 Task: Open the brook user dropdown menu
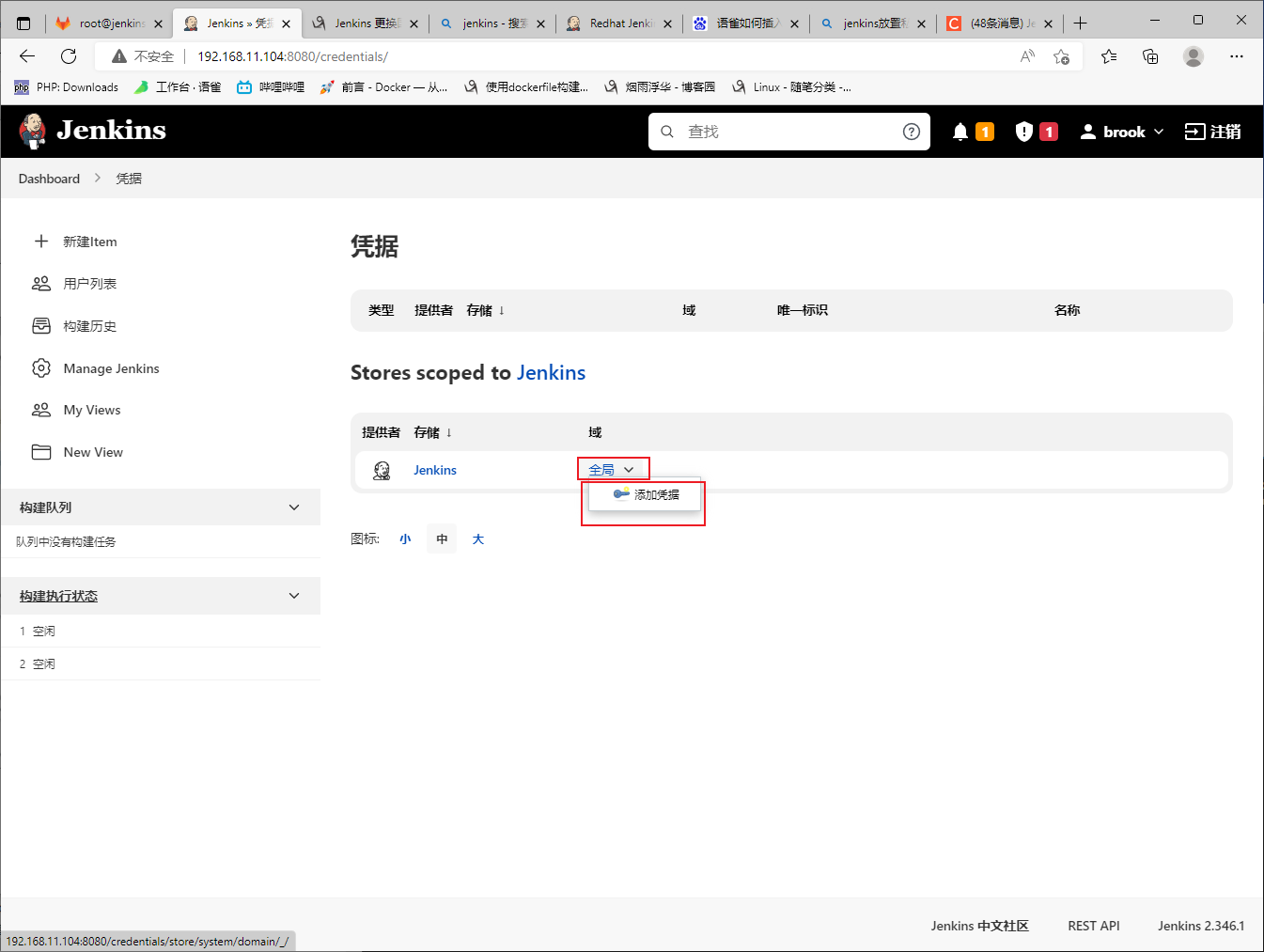click(x=1123, y=132)
